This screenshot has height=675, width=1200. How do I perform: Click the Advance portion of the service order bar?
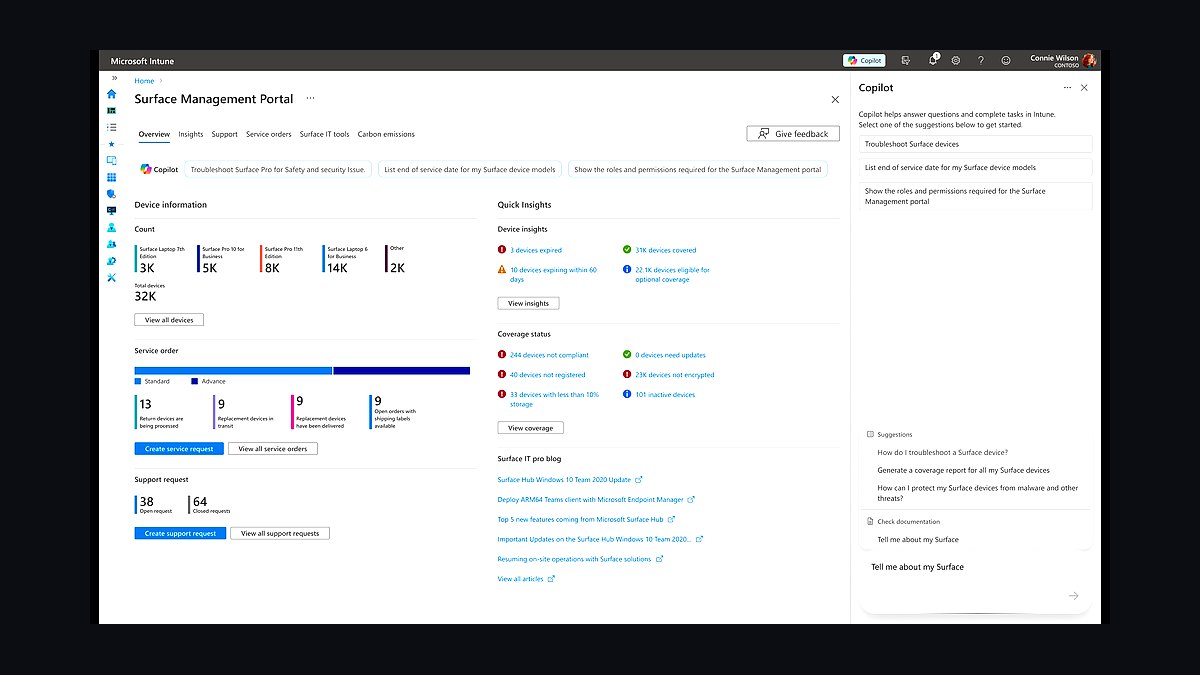point(401,370)
